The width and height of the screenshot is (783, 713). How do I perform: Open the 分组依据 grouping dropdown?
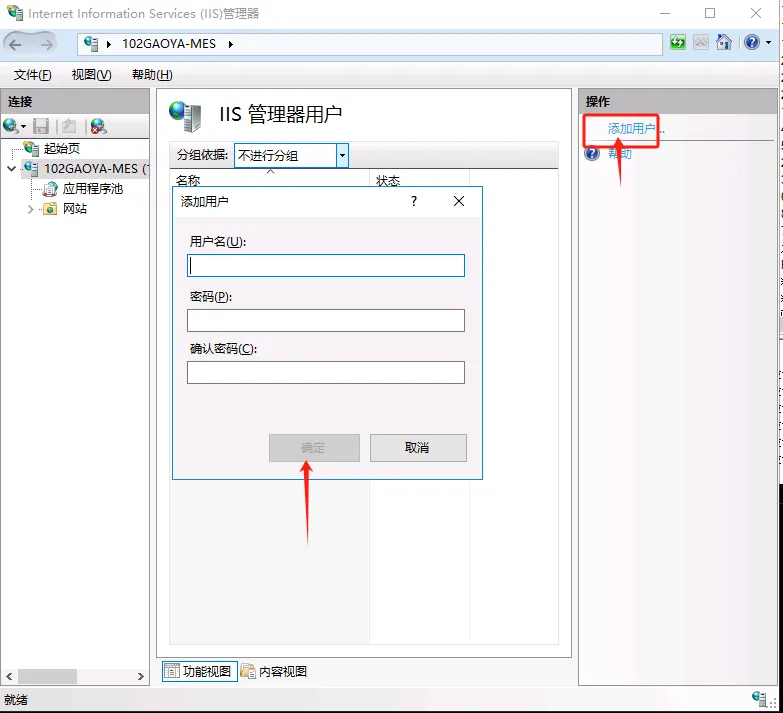click(x=342, y=155)
